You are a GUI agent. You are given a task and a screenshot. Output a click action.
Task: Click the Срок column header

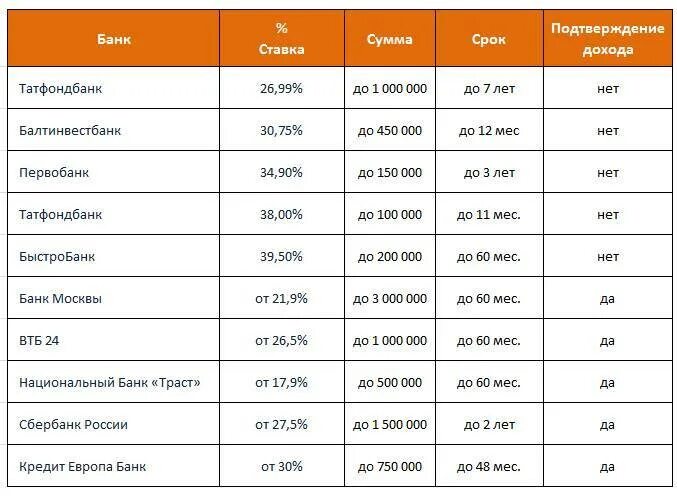point(489,40)
